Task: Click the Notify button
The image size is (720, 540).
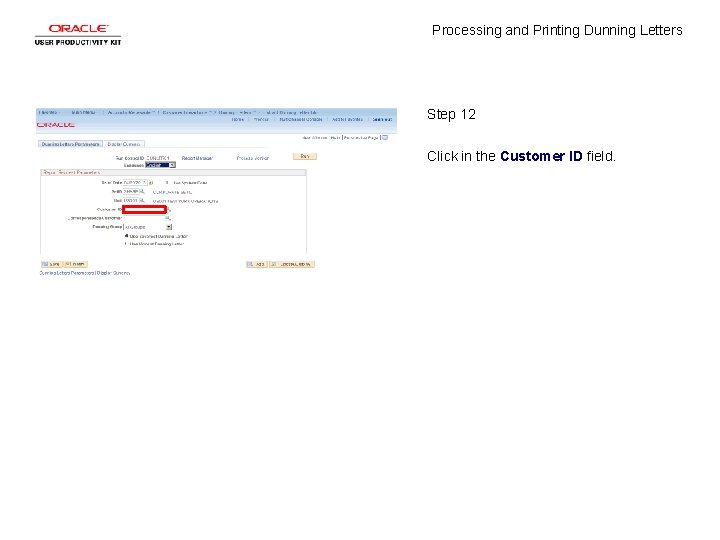Action: tap(75, 264)
